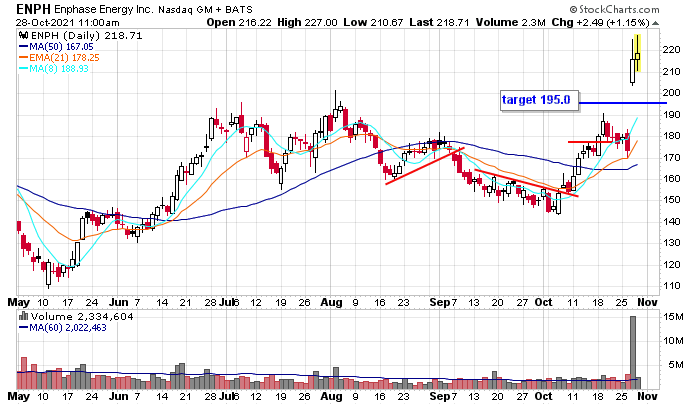
Task: Click the Aug label on price chart axis
Action: click(331, 302)
